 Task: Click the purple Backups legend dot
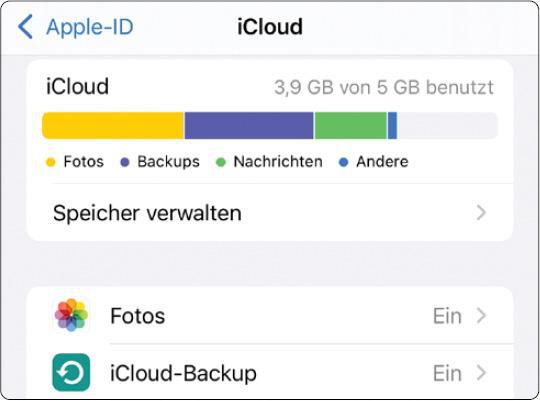pyautogui.click(x=124, y=162)
